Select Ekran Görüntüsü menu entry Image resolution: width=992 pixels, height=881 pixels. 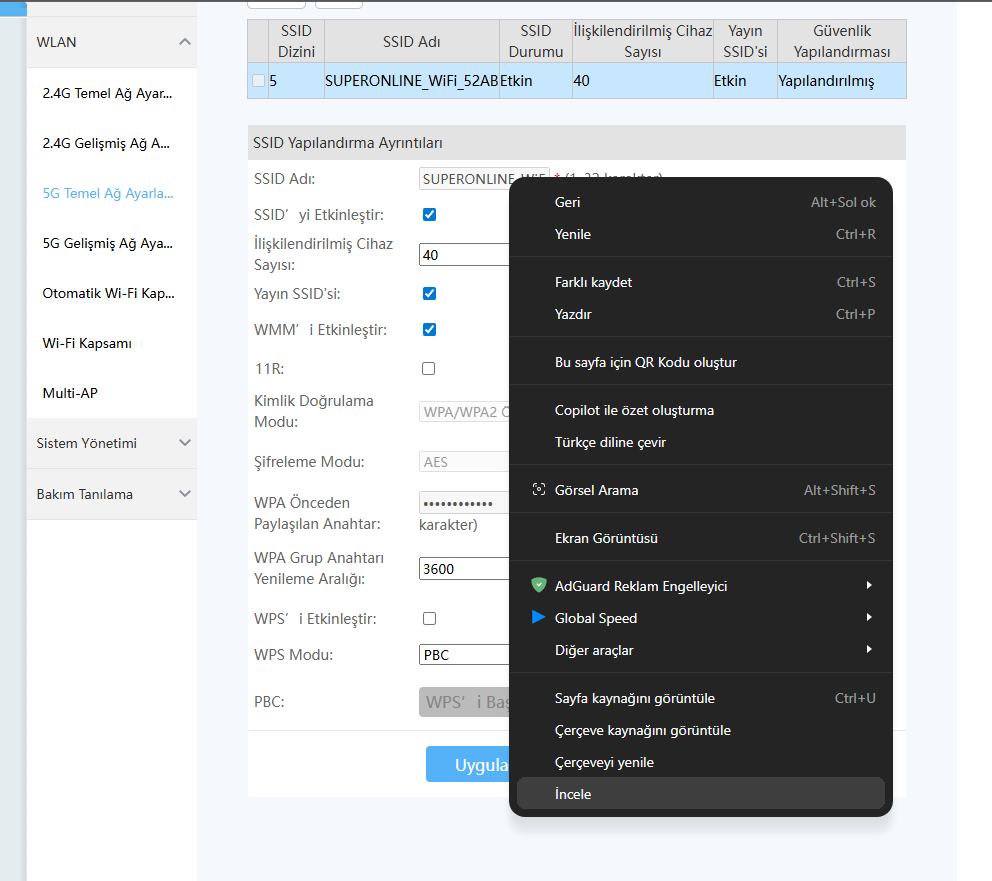point(700,538)
